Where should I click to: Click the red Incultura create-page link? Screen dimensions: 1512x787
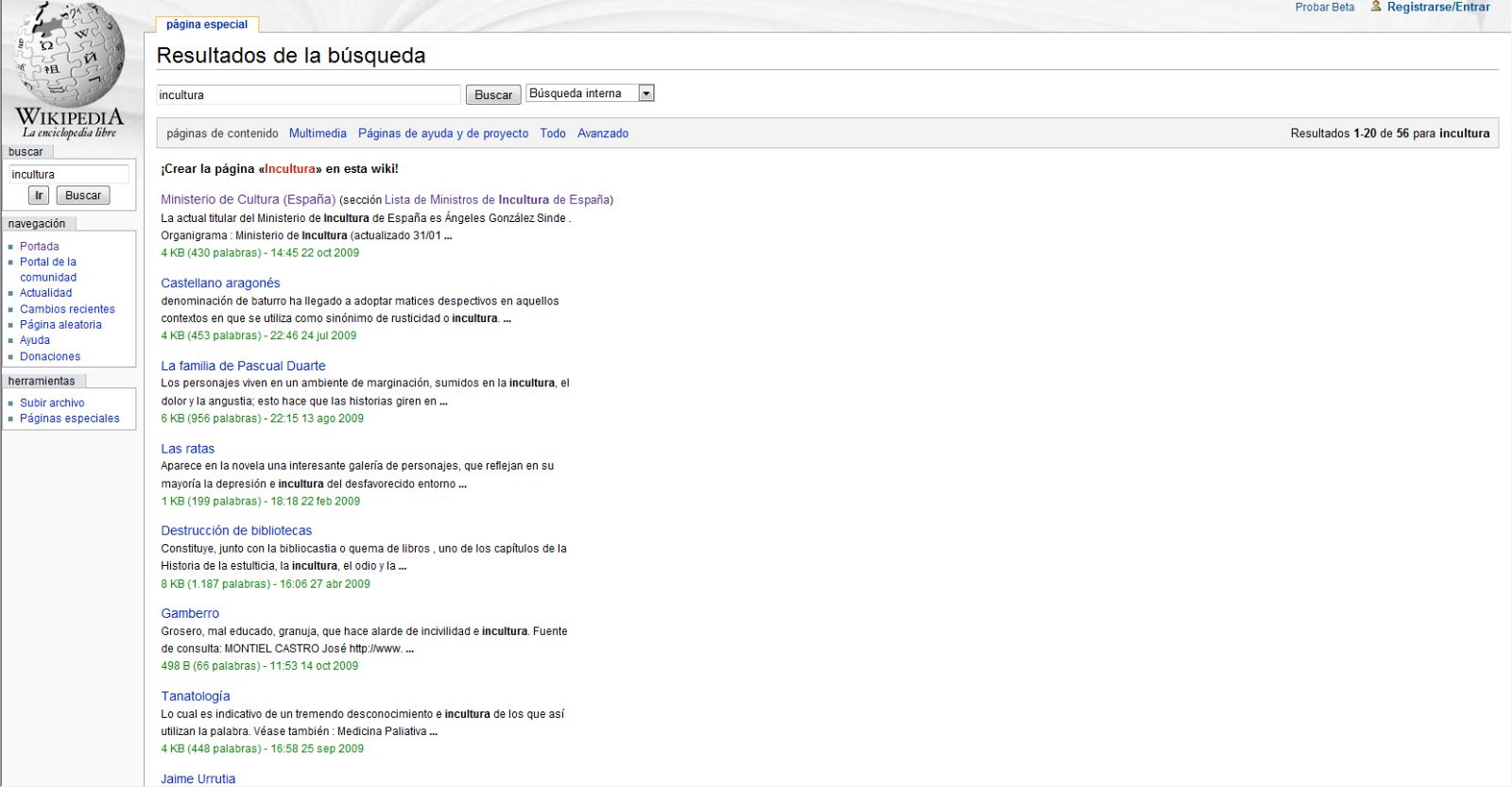290,169
